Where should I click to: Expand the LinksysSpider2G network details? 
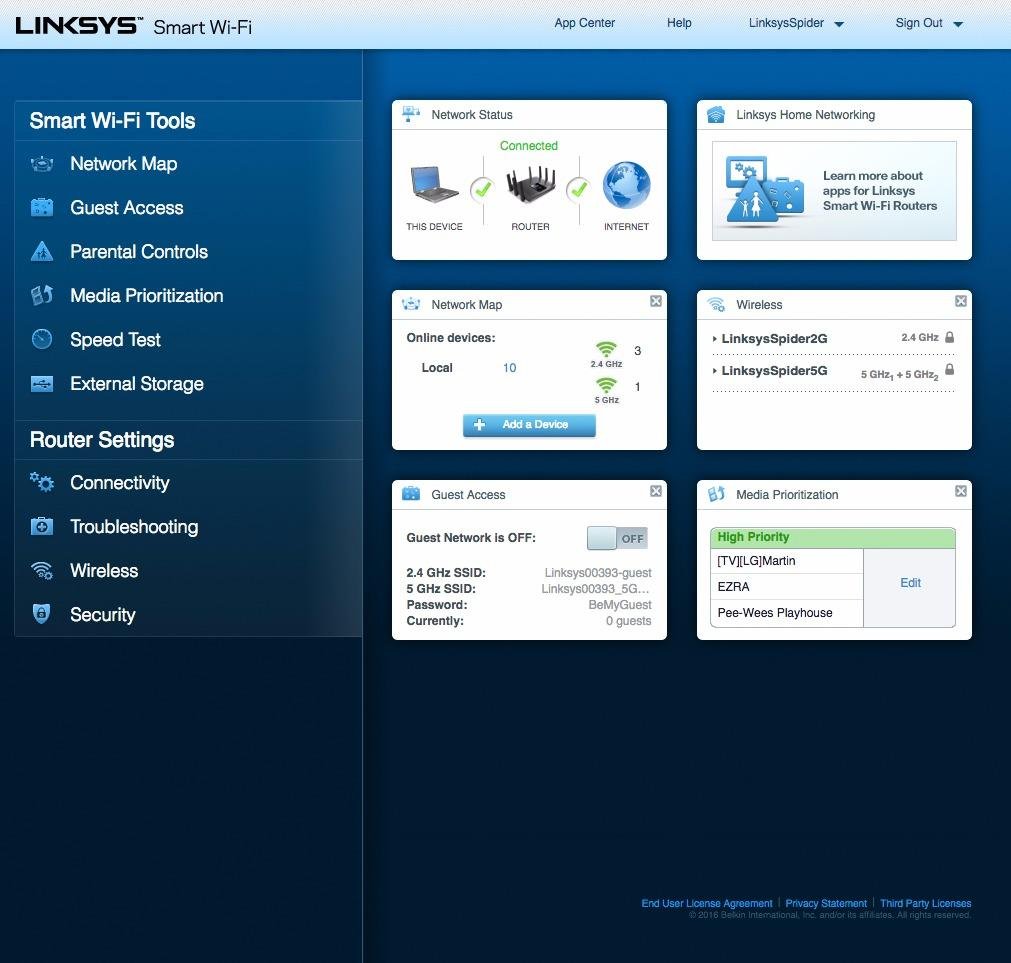tap(714, 338)
